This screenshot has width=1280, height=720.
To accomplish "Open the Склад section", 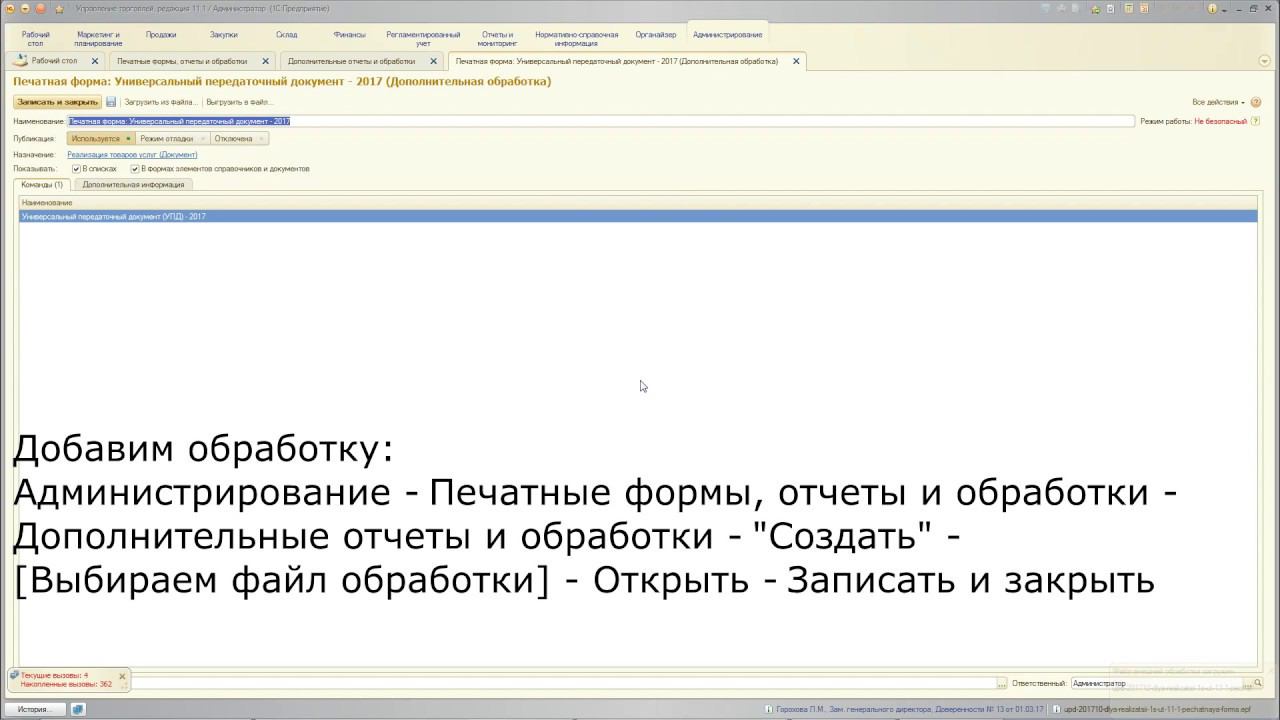I will (286, 35).
